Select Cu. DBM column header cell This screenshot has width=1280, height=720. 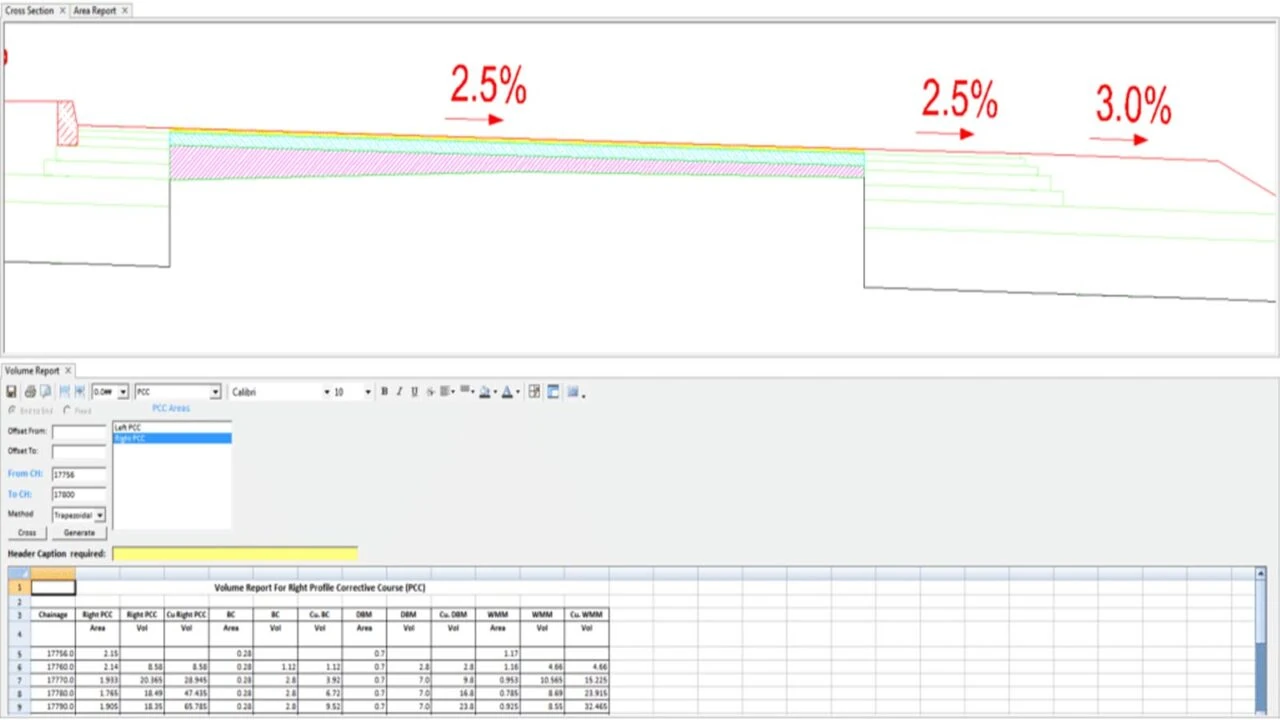(x=453, y=614)
